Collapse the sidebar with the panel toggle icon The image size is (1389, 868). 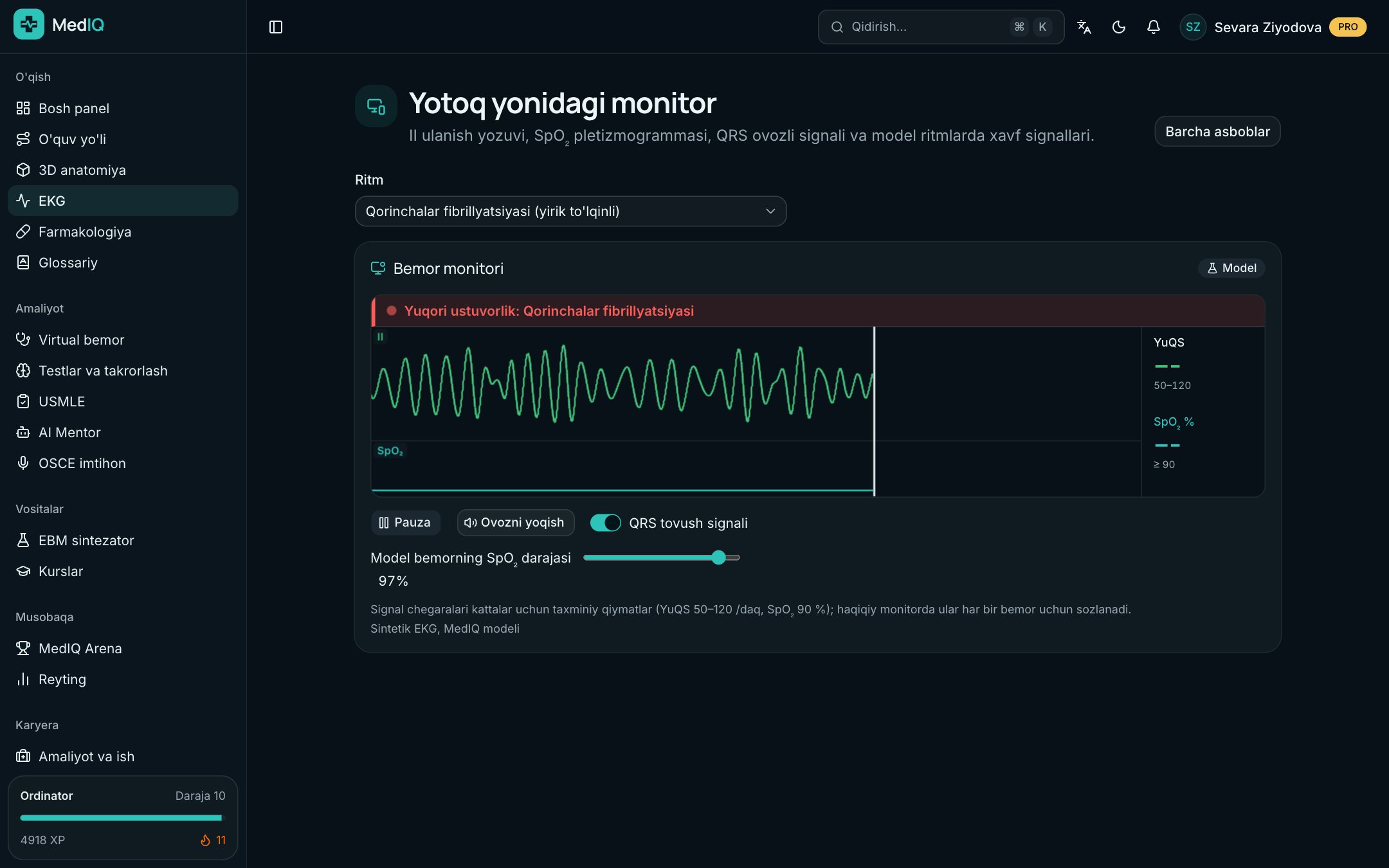tap(276, 27)
